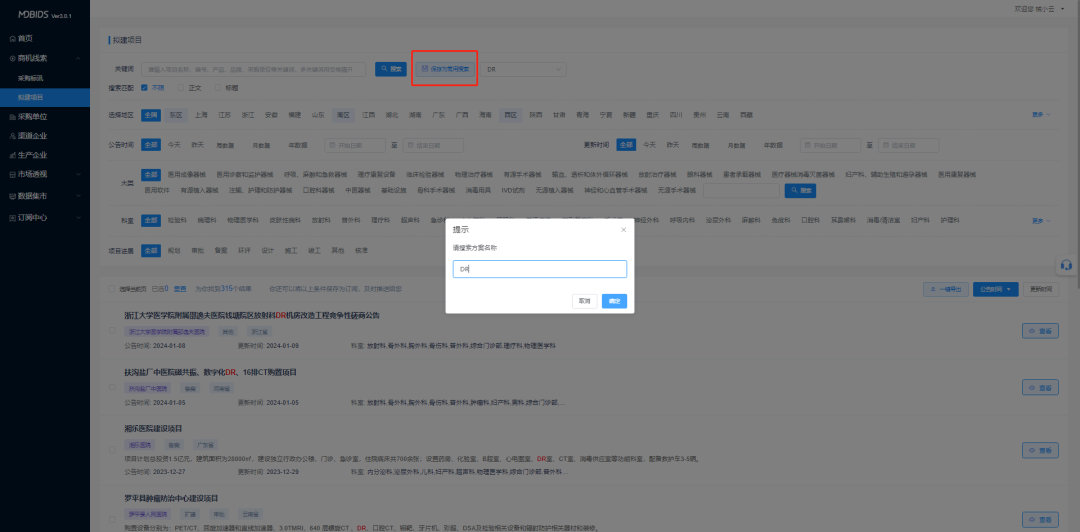Expand 订阅中心 sidebar group
The height and width of the screenshot is (532, 1080).
tap(45, 217)
